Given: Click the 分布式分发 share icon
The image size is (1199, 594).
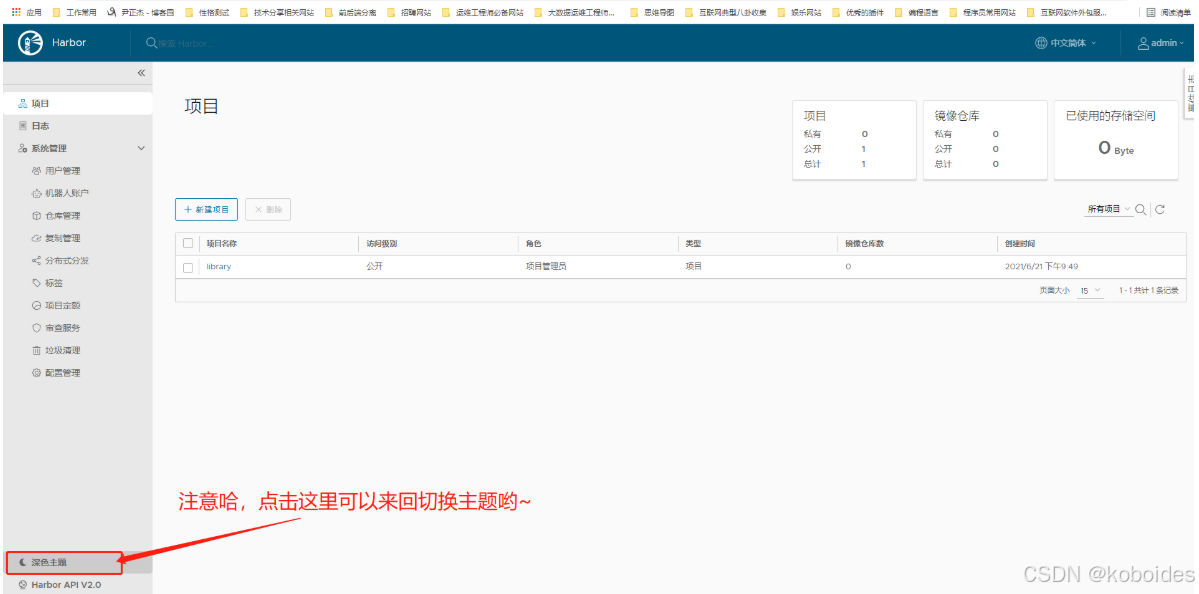Looking at the screenshot, I should point(36,261).
